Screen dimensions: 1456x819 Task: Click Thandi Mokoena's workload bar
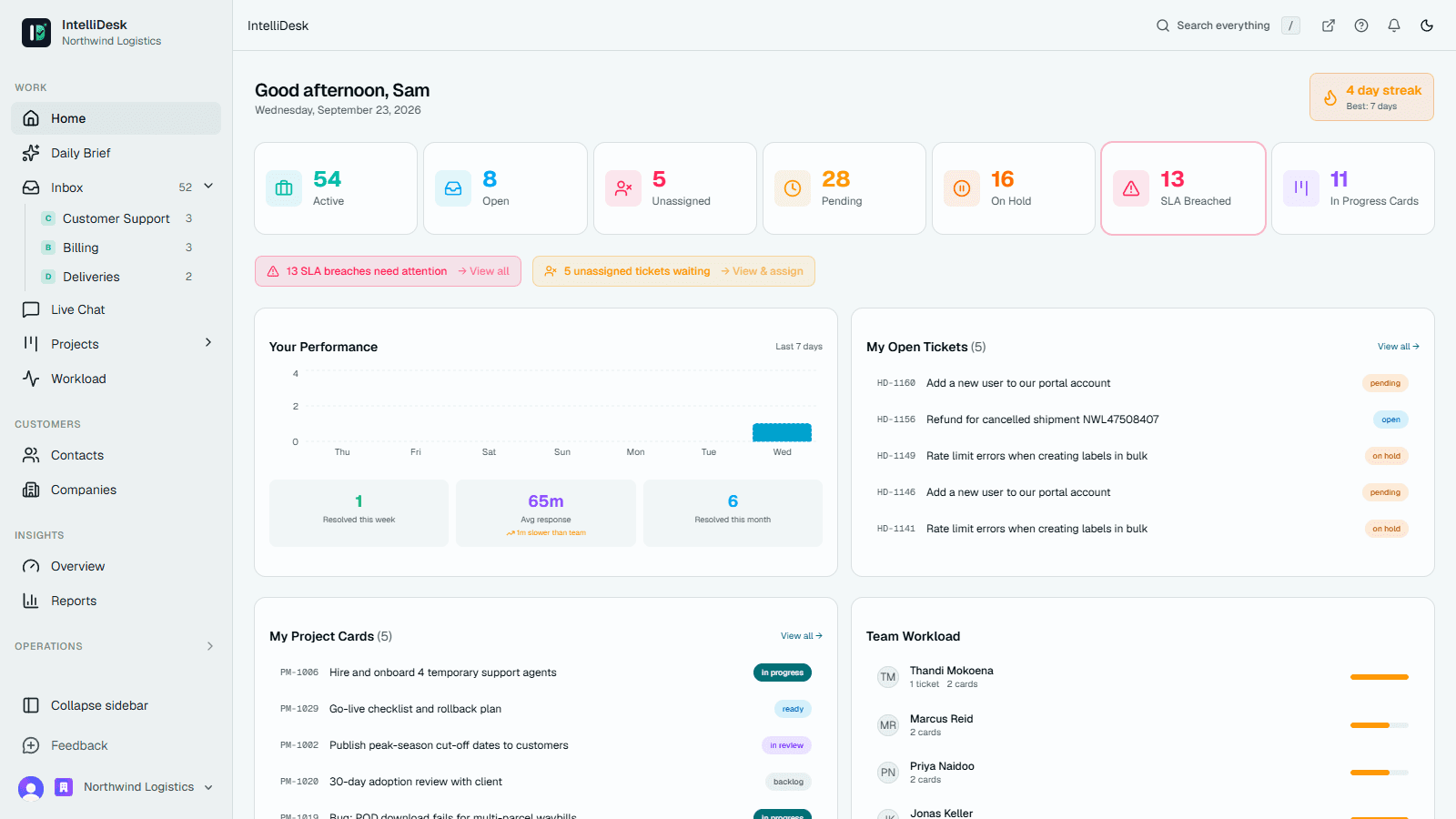pyautogui.click(x=1380, y=677)
